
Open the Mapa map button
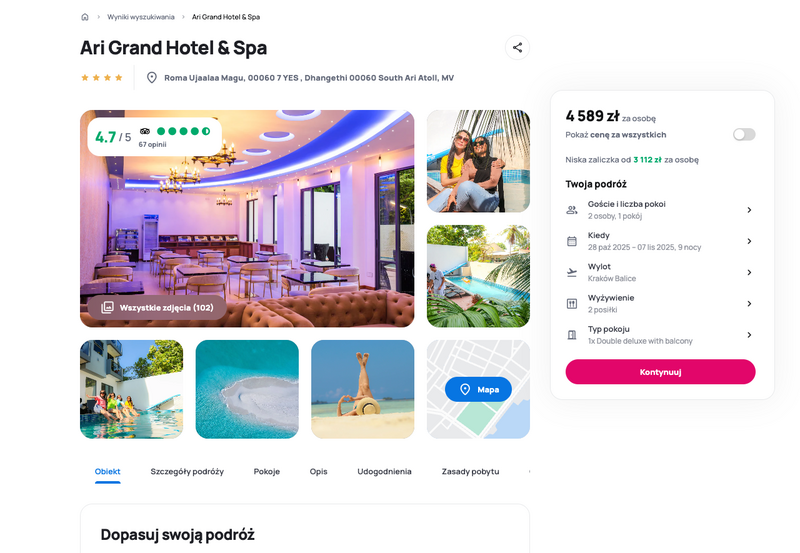[478, 389]
